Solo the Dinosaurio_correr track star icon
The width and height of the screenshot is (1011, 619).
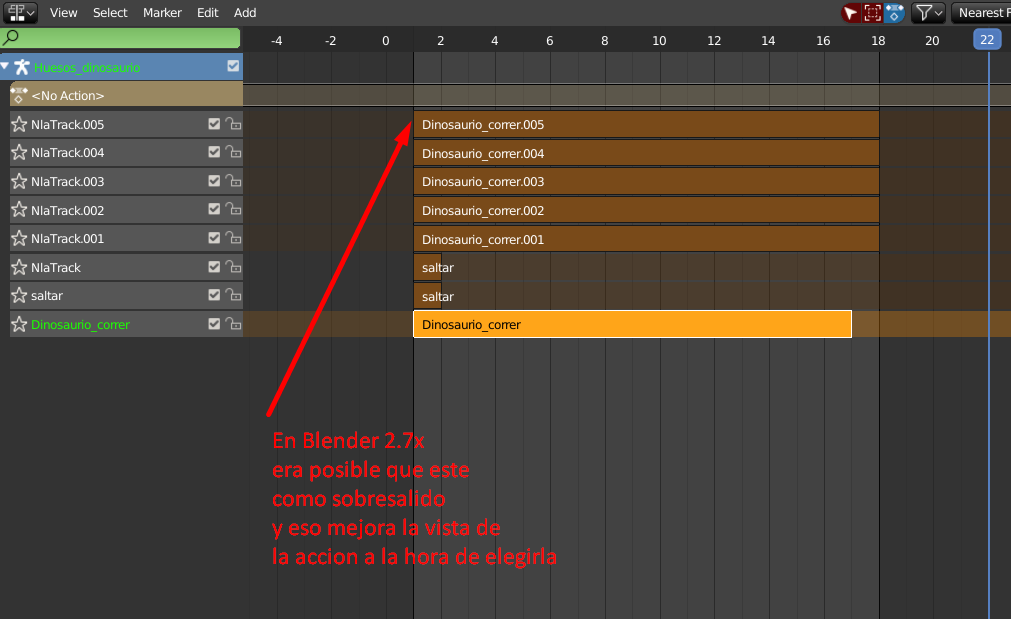[x=19, y=324]
